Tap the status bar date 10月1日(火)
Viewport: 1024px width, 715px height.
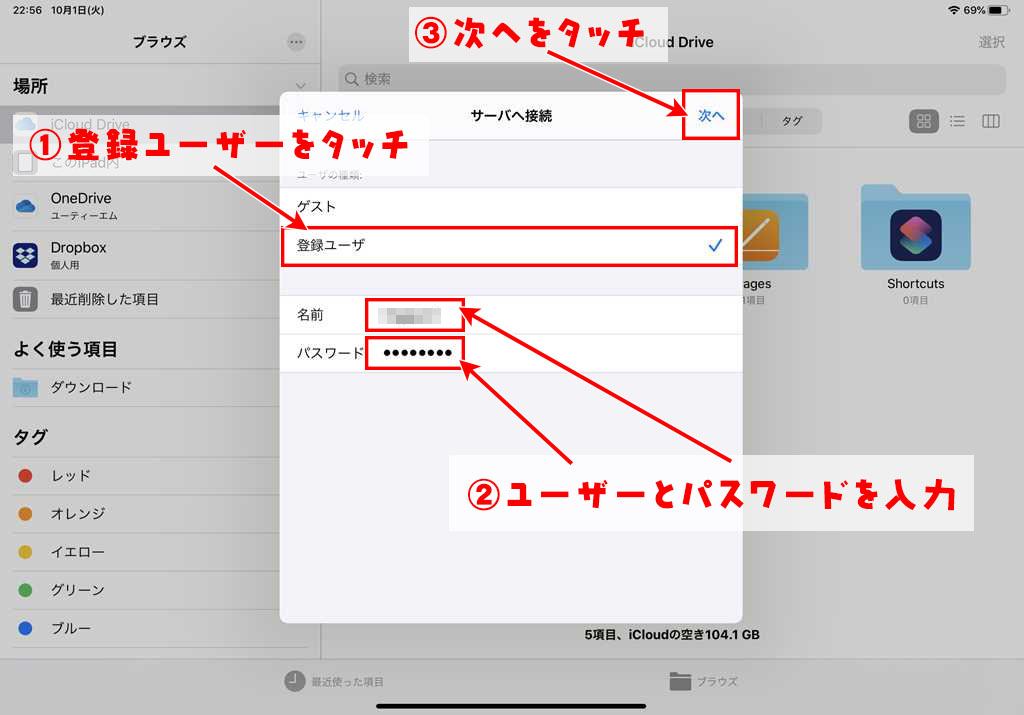(77, 10)
